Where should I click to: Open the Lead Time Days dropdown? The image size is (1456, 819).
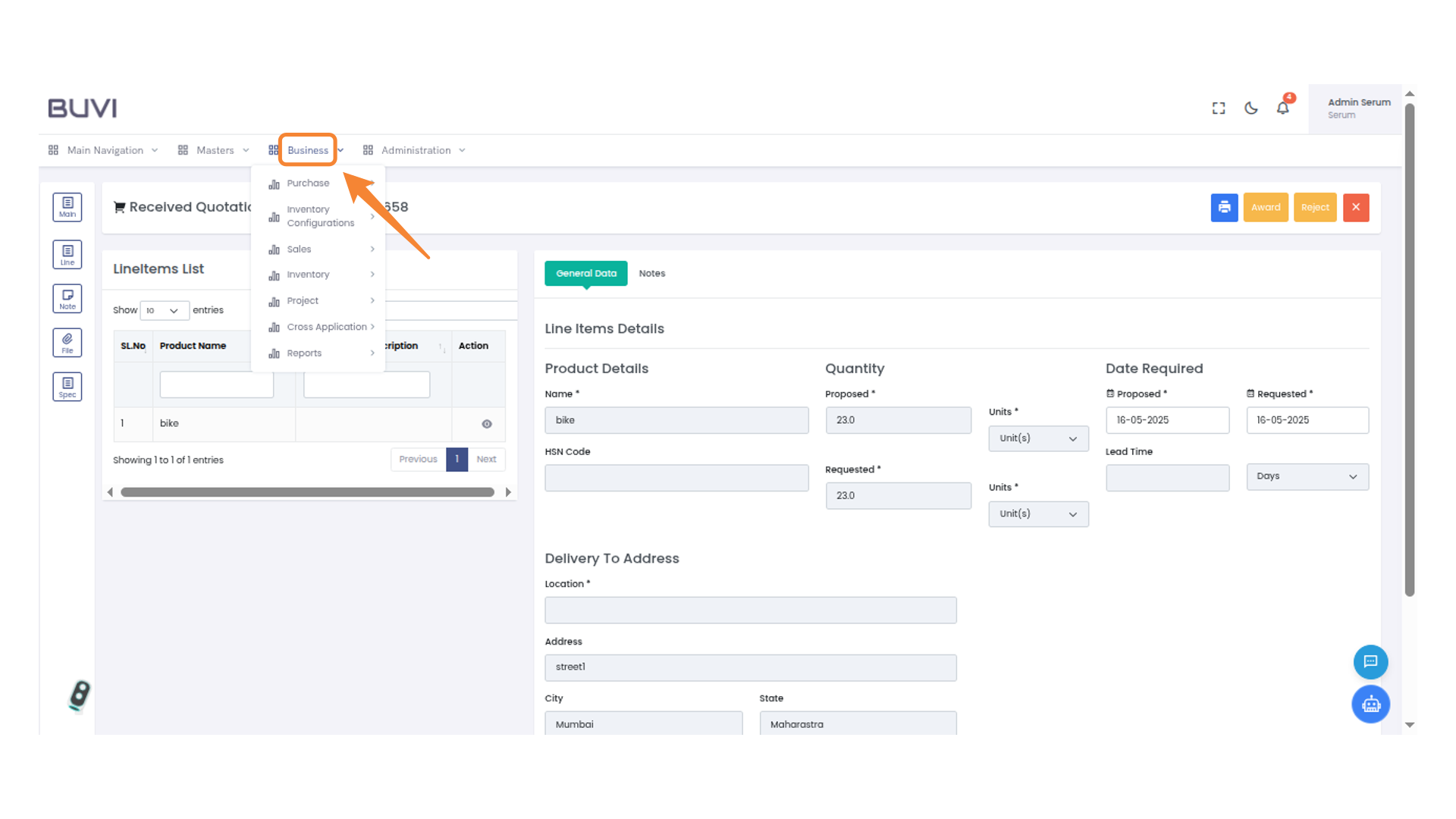click(x=1307, y=477)
